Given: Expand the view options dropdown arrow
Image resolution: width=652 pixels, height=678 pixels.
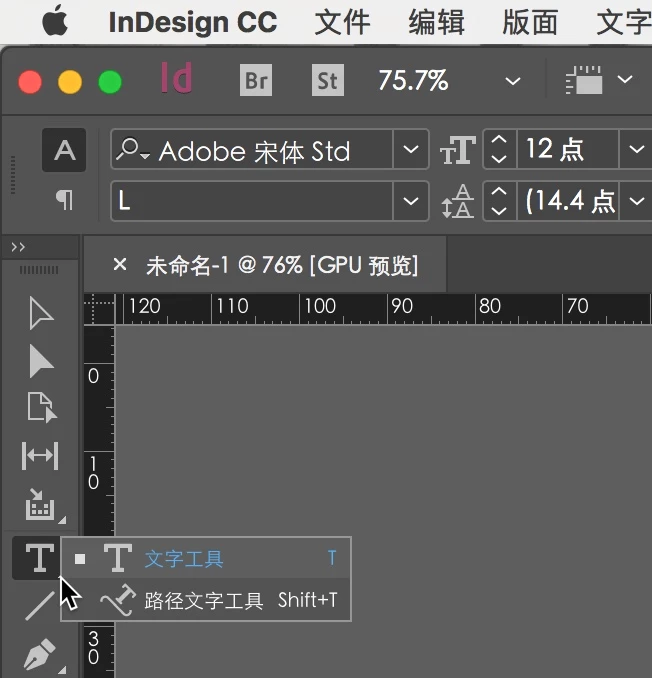Looking at the screenshot, I should coord(625,80).
